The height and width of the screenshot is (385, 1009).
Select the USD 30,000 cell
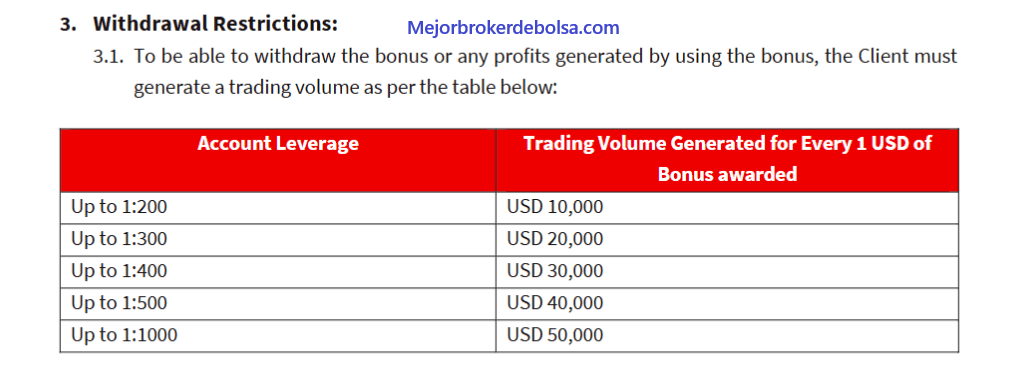click(727, 271)
